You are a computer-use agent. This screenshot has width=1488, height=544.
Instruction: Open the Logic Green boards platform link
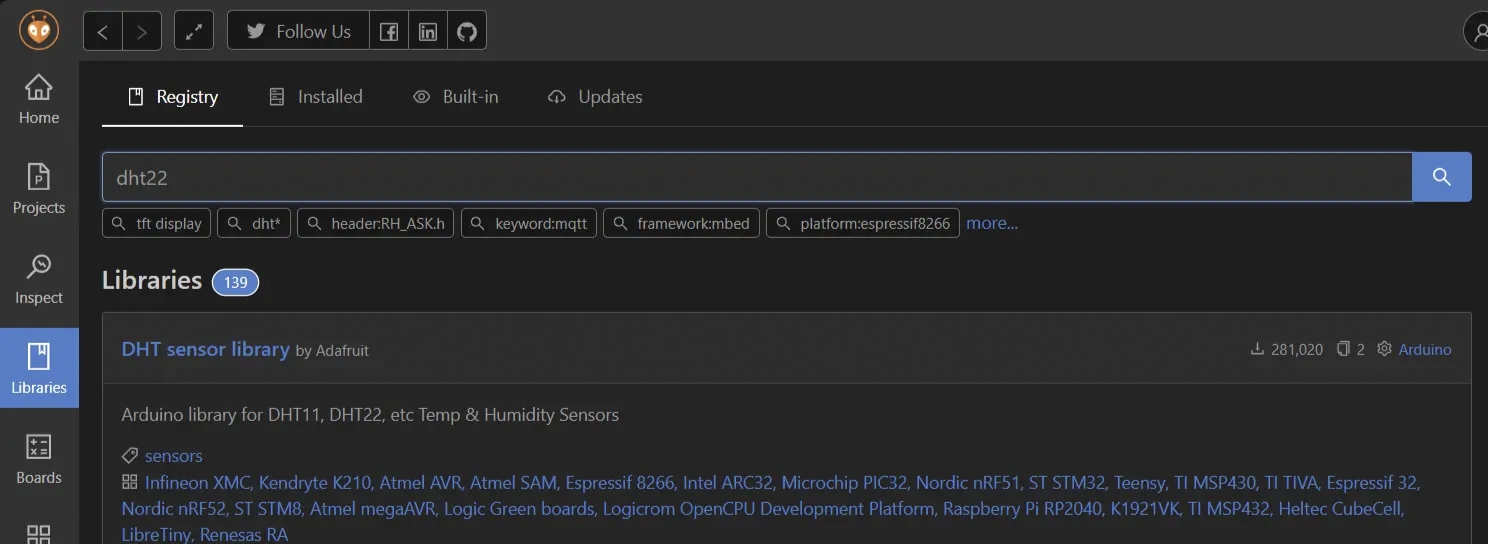(x=519, y=509)
